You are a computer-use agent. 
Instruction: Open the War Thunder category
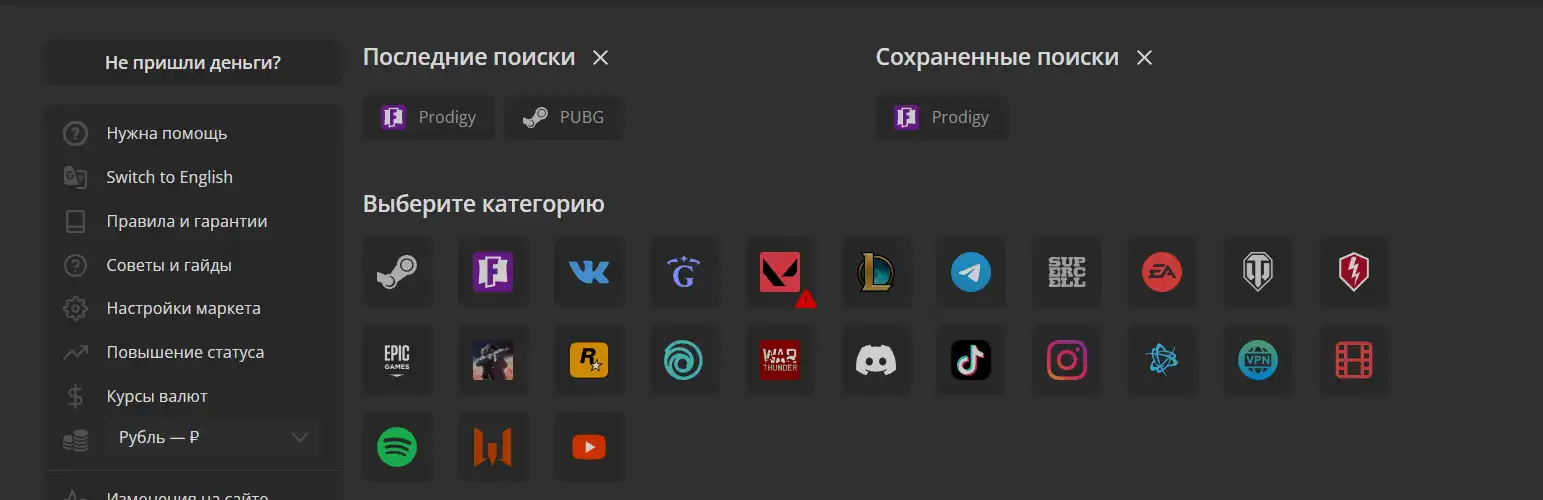click(x=780, y=360)
